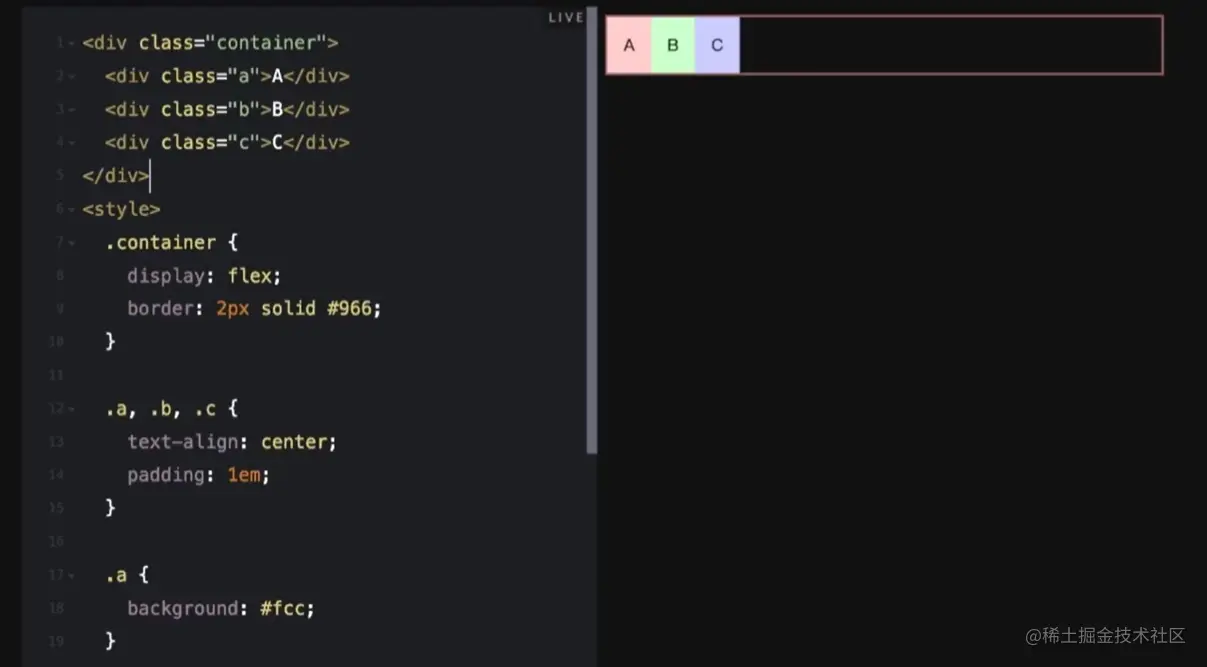Select the blue C box in preview
Screen dimensions: 1207x667
(x=717, y=45)
